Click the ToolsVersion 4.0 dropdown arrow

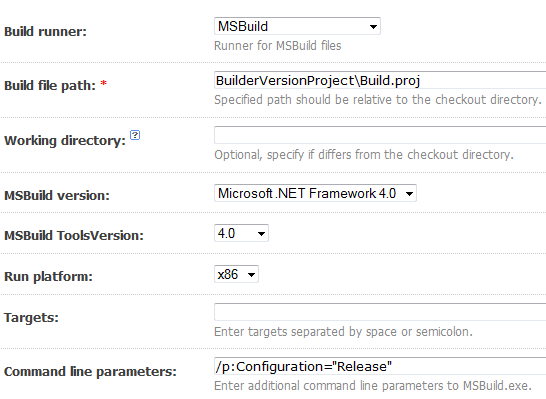(261, 234)
